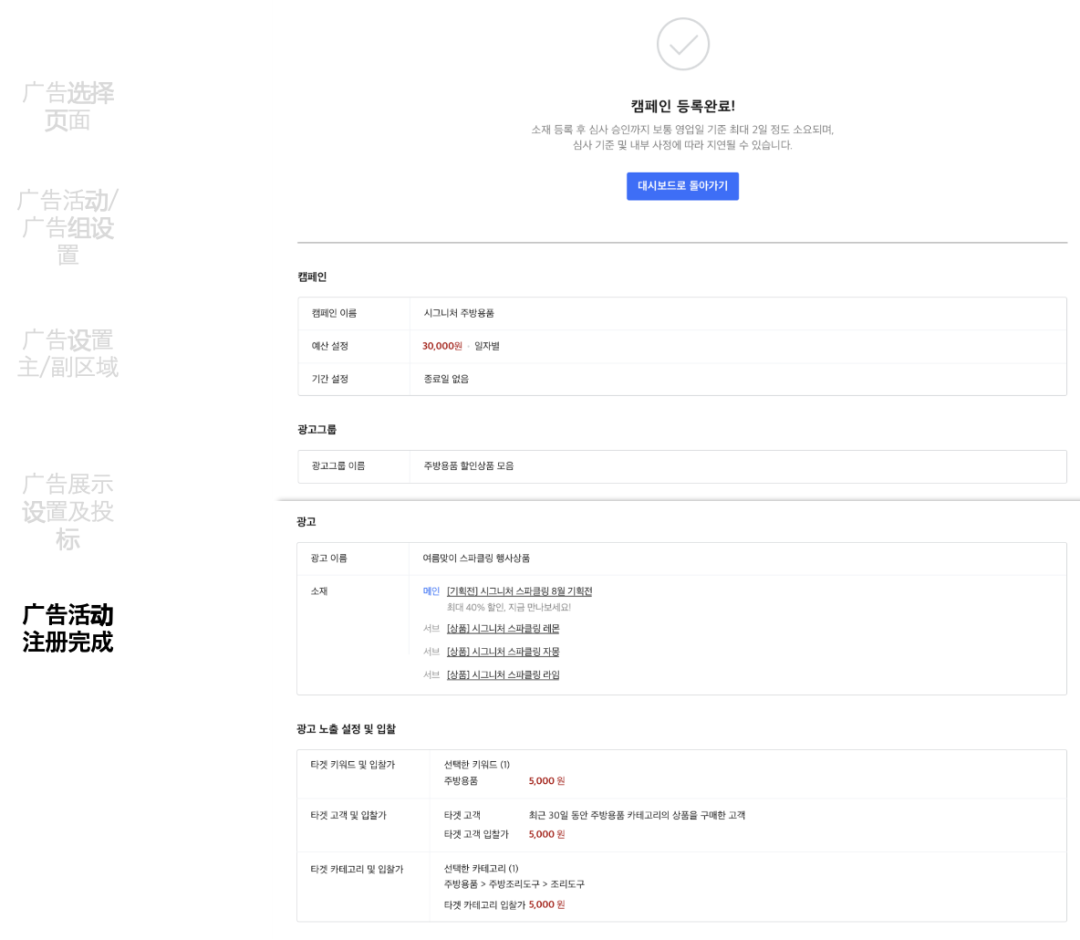1080x940 pixels.
Task: Click the 캠페인 이름 row label
Action: coord(334,313)
